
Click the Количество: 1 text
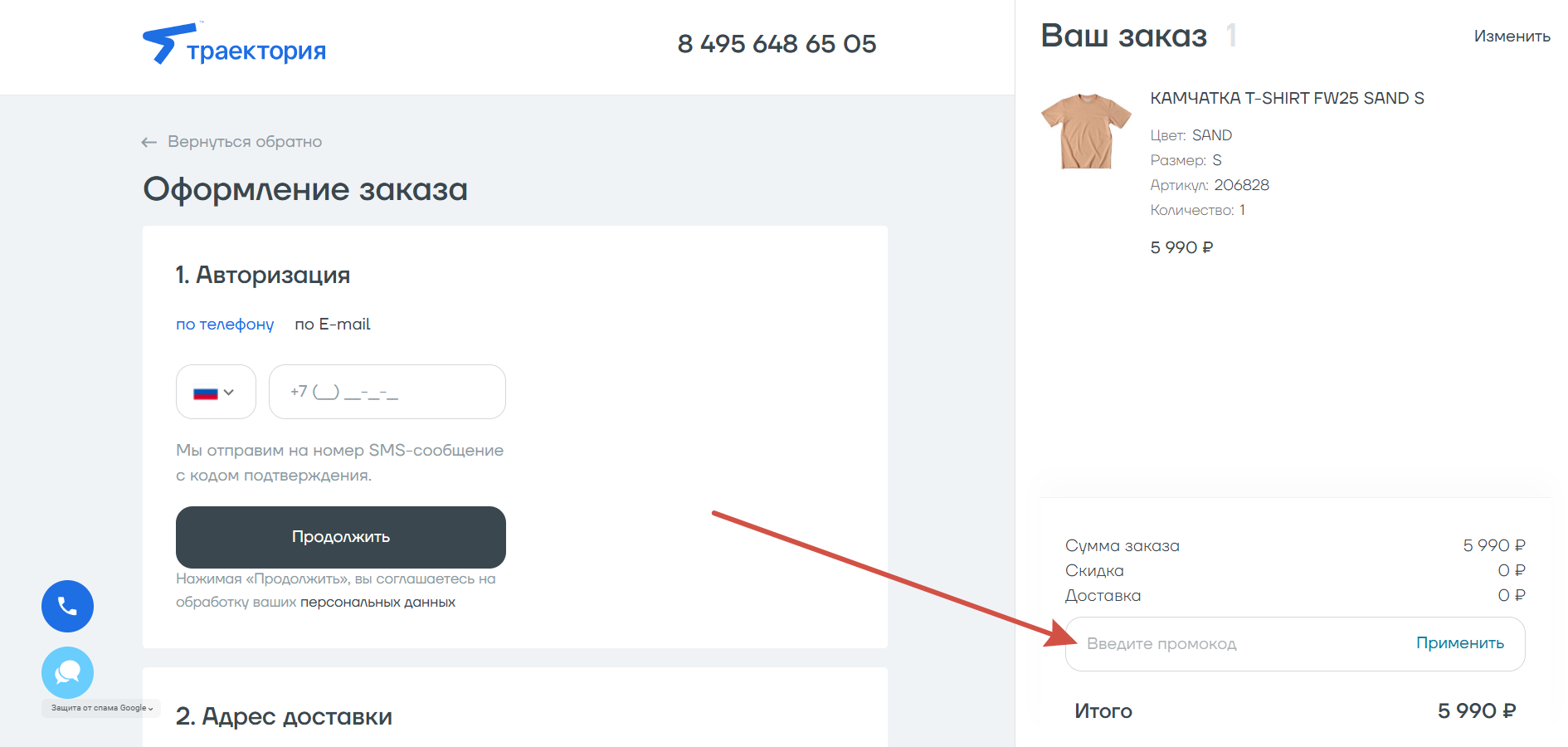(1197, 210)
